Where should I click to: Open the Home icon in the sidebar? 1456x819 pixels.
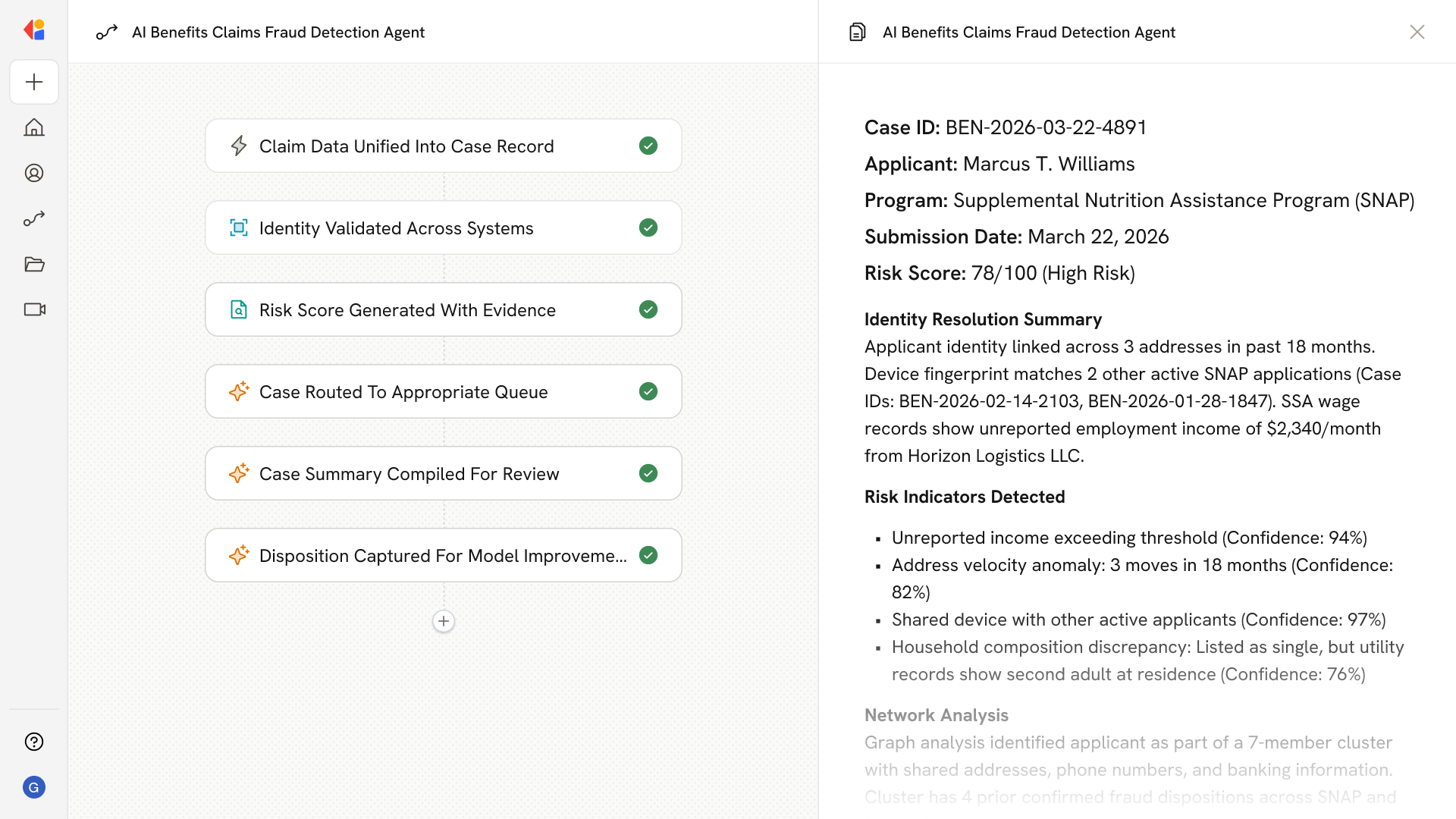pos(34,127)
